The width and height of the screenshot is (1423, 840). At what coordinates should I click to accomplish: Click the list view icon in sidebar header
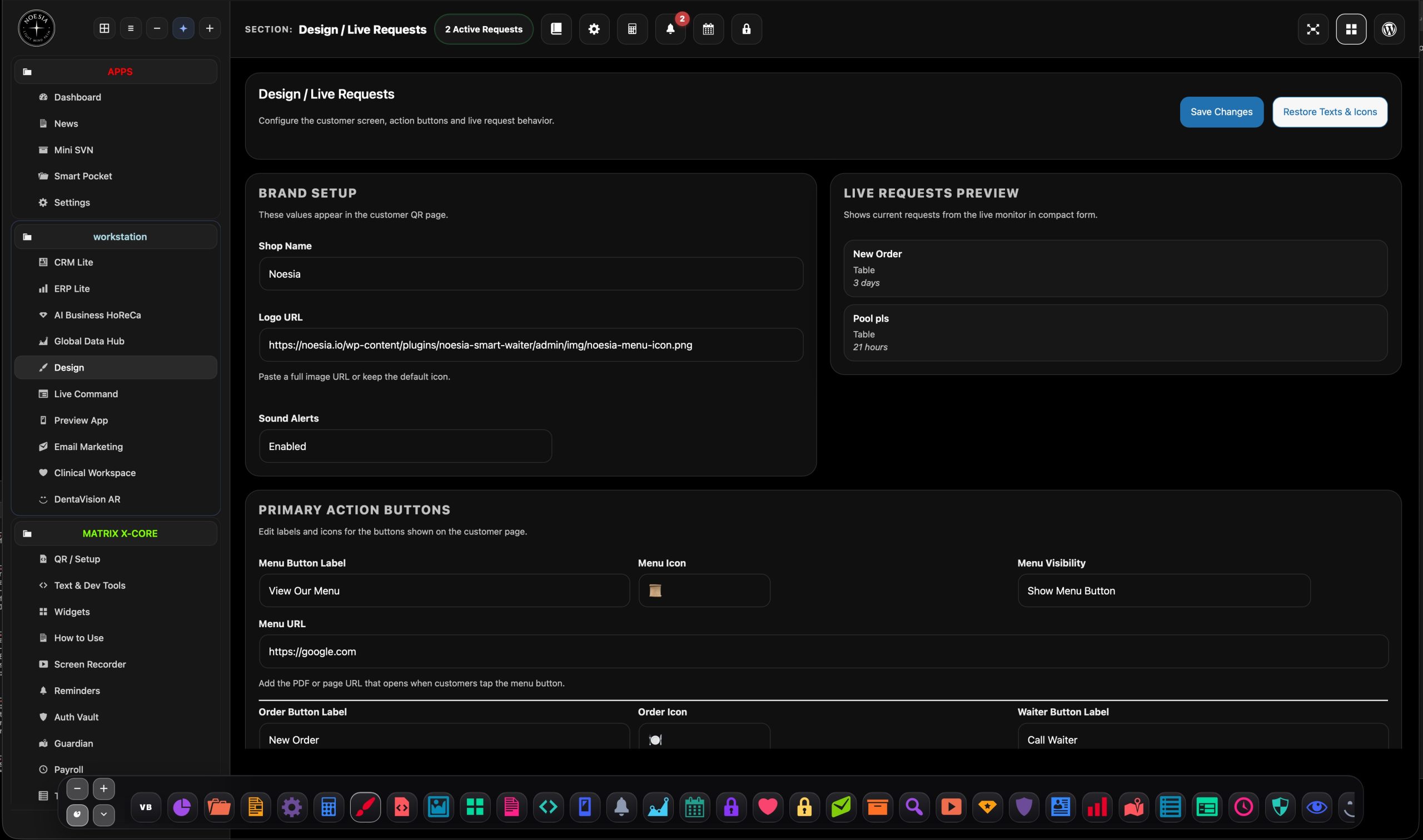(x=131, y=28)
